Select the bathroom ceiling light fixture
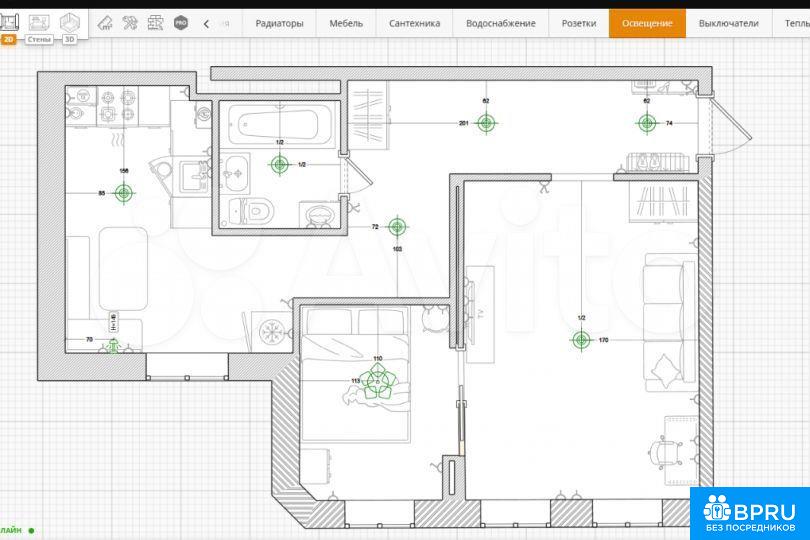Viewport: 810px width, 540px height. tap(279, 164)
